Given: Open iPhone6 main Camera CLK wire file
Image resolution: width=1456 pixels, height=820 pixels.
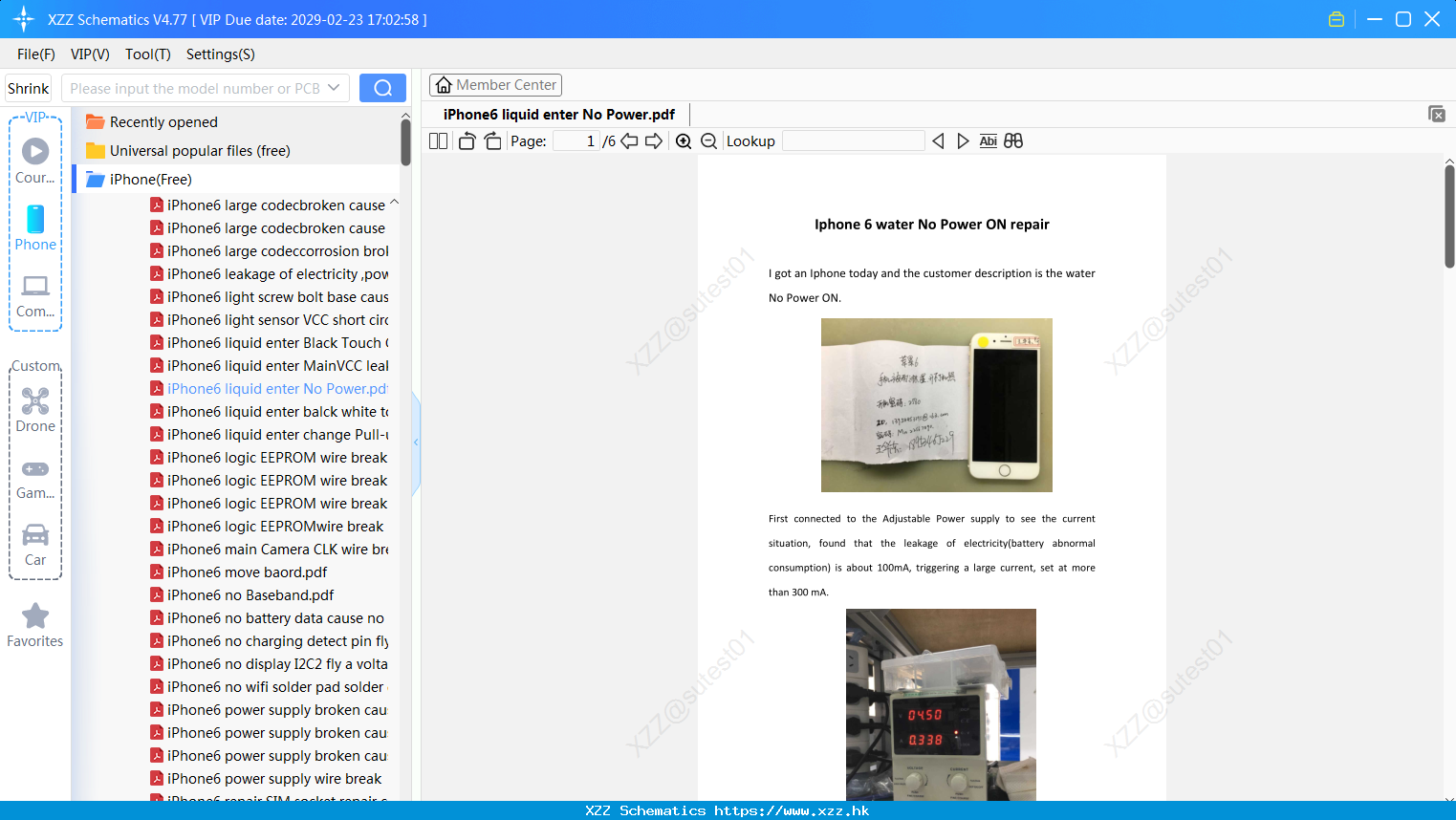Looking at the screenshot, I should click(x=270, y=550).
